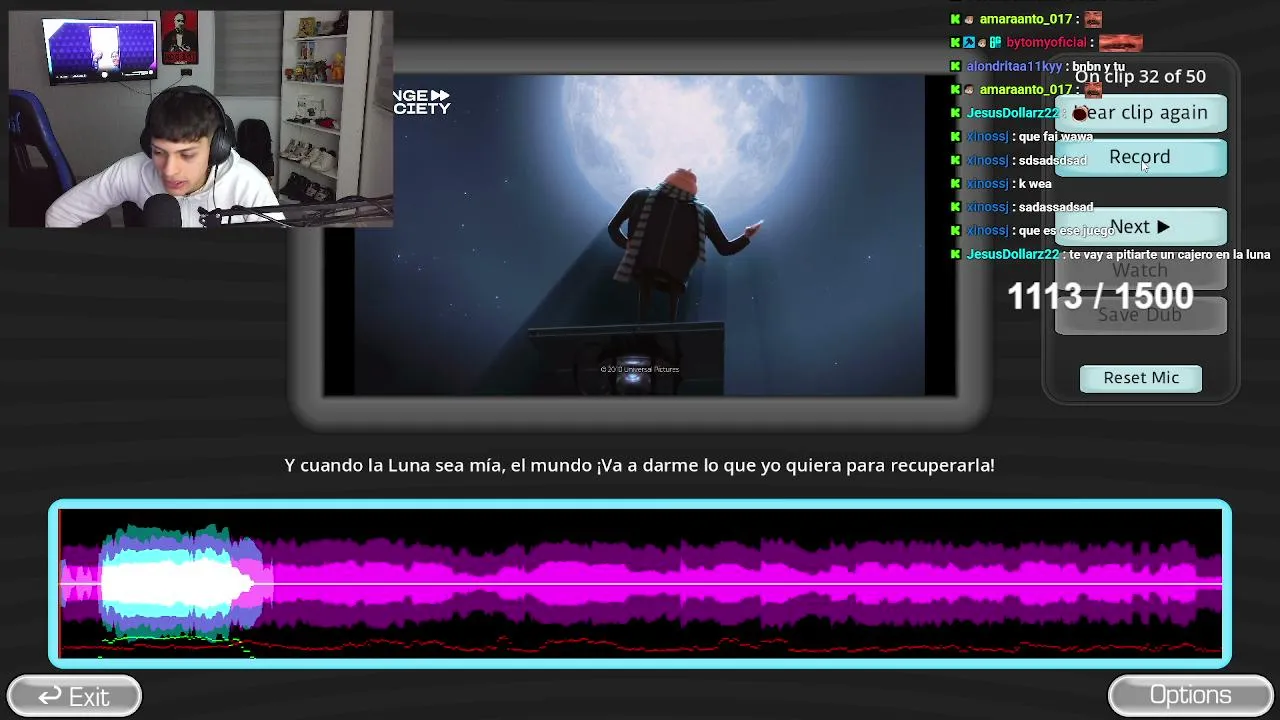This screenshot has width=1280, height=720.
Task: Click the username alondritaa11kyy in chat
Action: [x=1014, y=67]
